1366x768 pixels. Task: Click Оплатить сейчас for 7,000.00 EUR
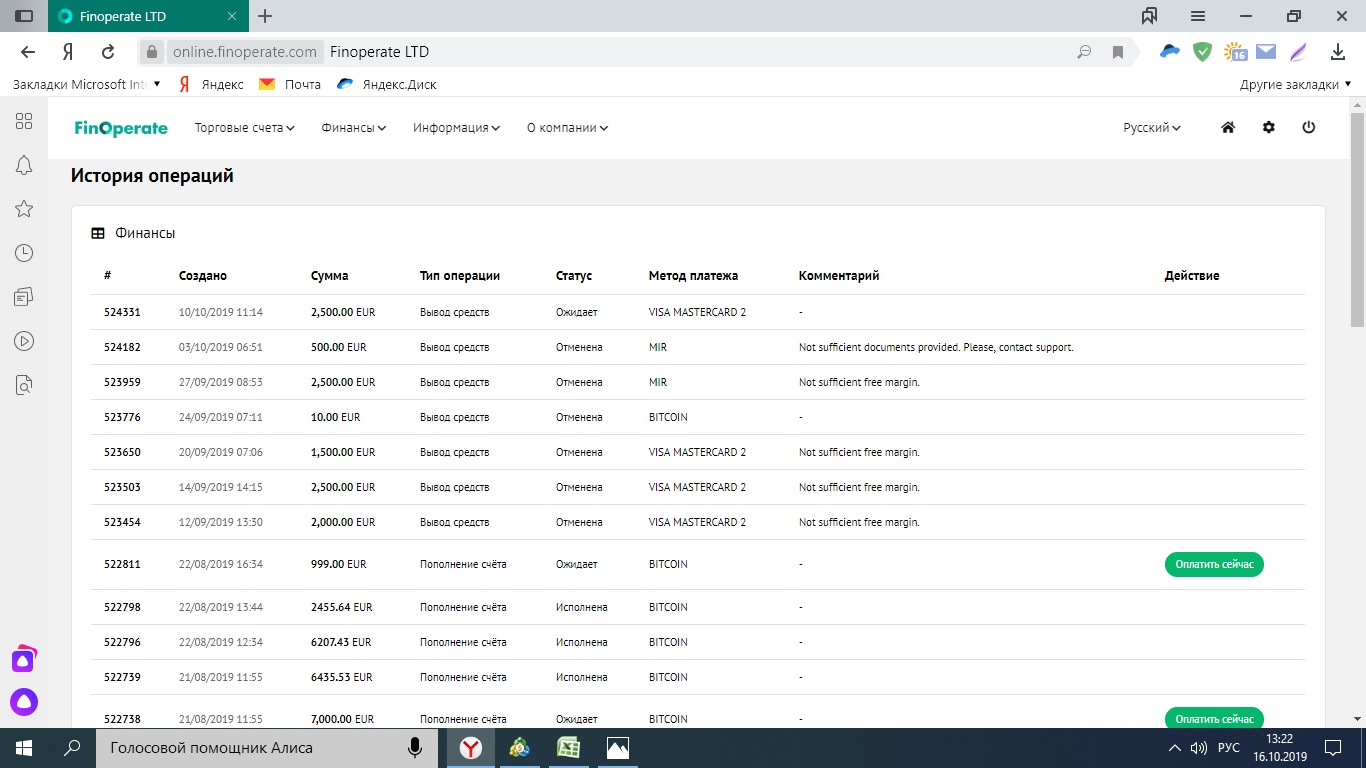tap(1214, 719)
